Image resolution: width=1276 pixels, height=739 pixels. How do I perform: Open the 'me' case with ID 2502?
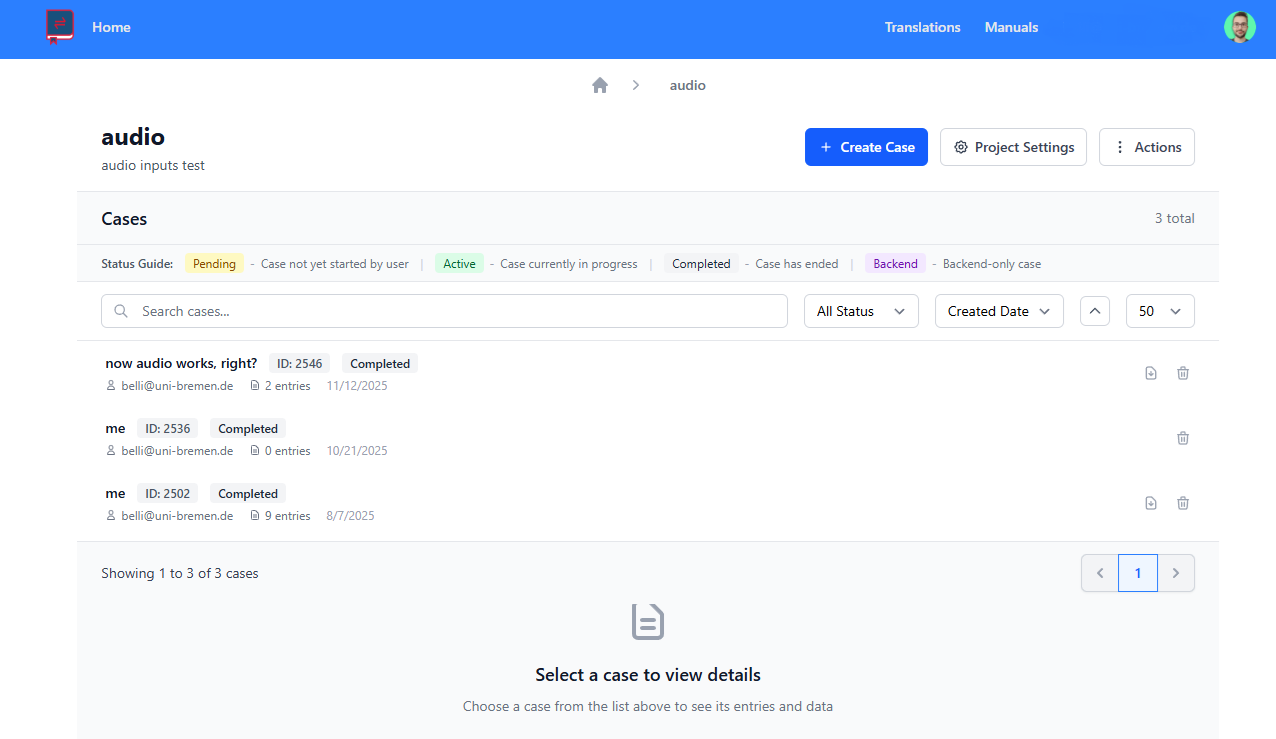115,493
